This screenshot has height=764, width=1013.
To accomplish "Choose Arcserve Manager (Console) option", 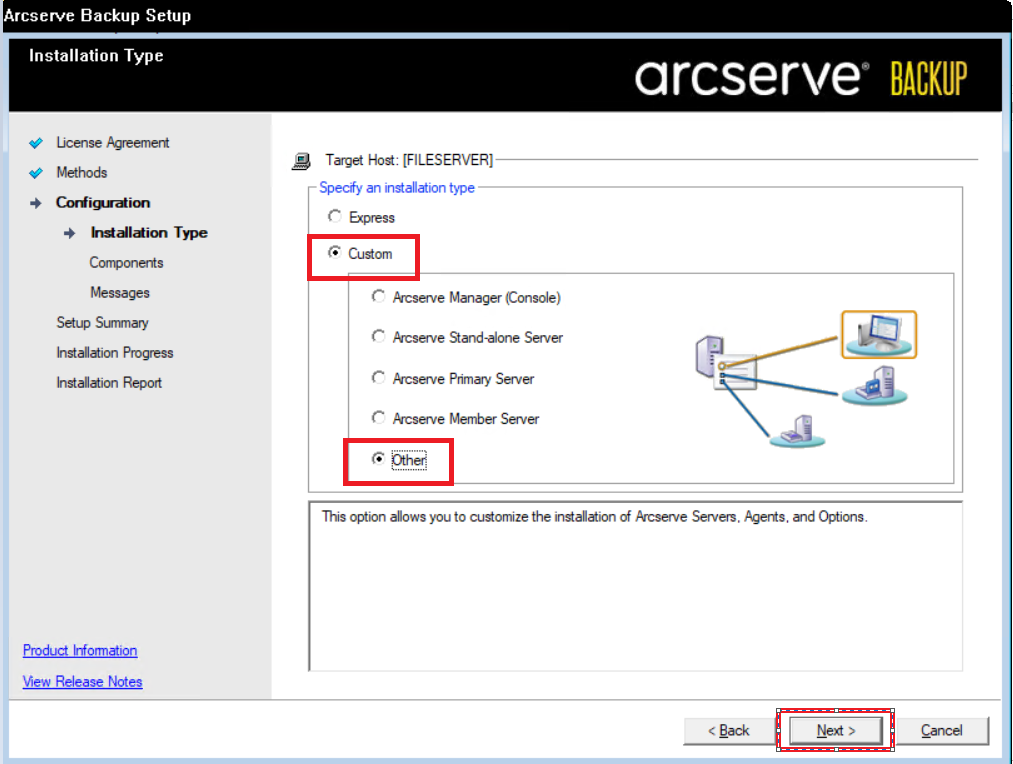I will pyautogui.click(x=379, y=297).
